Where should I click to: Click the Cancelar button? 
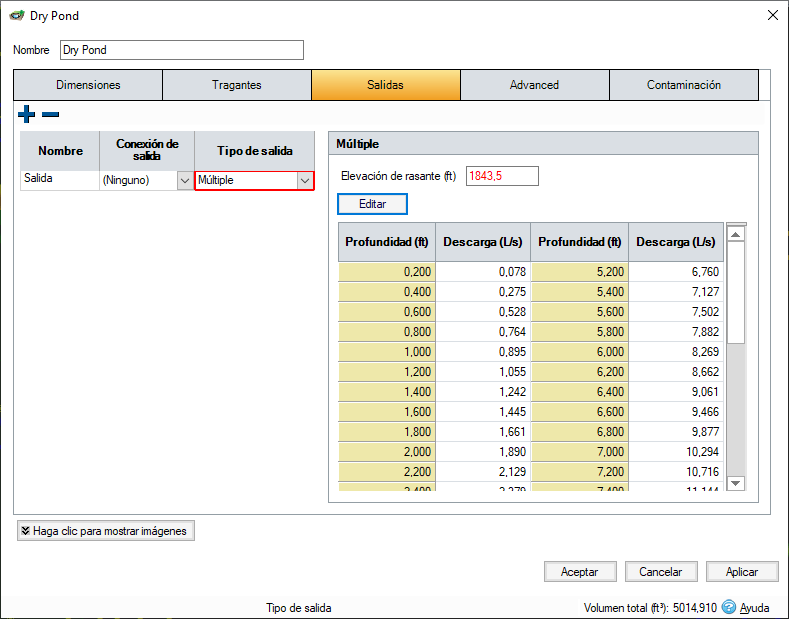click(x=661, y=572)
